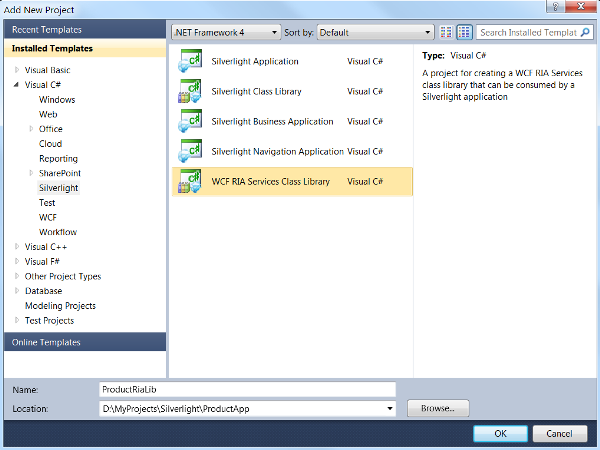The image size is (600, 450).
Task: Expand the Other Project Types node
Action: [16, 276]
